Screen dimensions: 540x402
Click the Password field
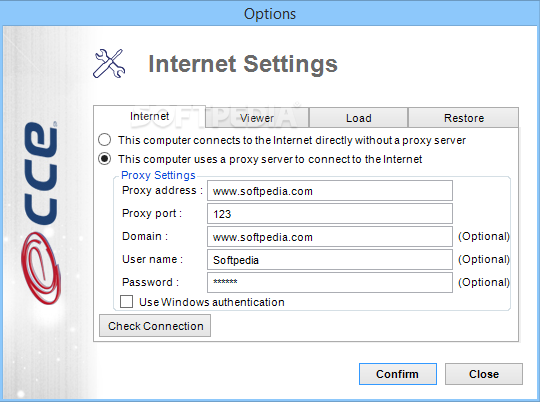pos(330,282)
